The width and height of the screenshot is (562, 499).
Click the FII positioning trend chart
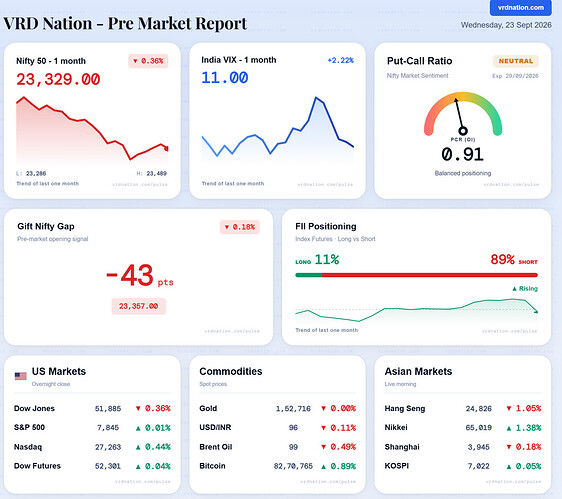(x=416, y=310)
